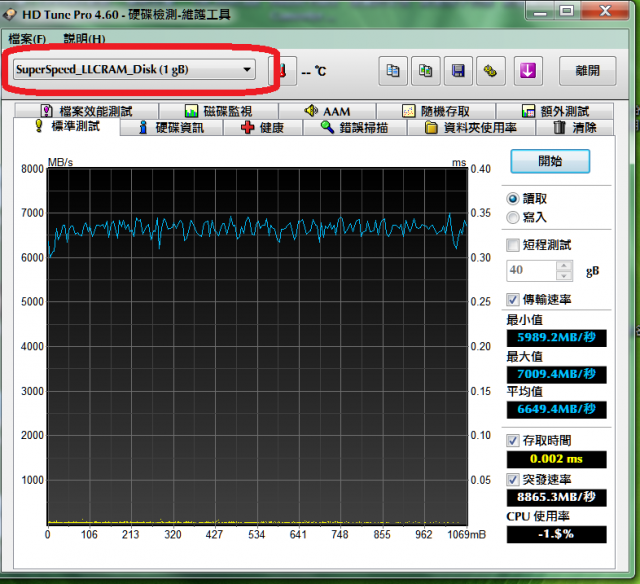Screen dimensions: 640x584
Task: Click the 離開 exit button
Action: pyautogui.click(x=587, y=71)
